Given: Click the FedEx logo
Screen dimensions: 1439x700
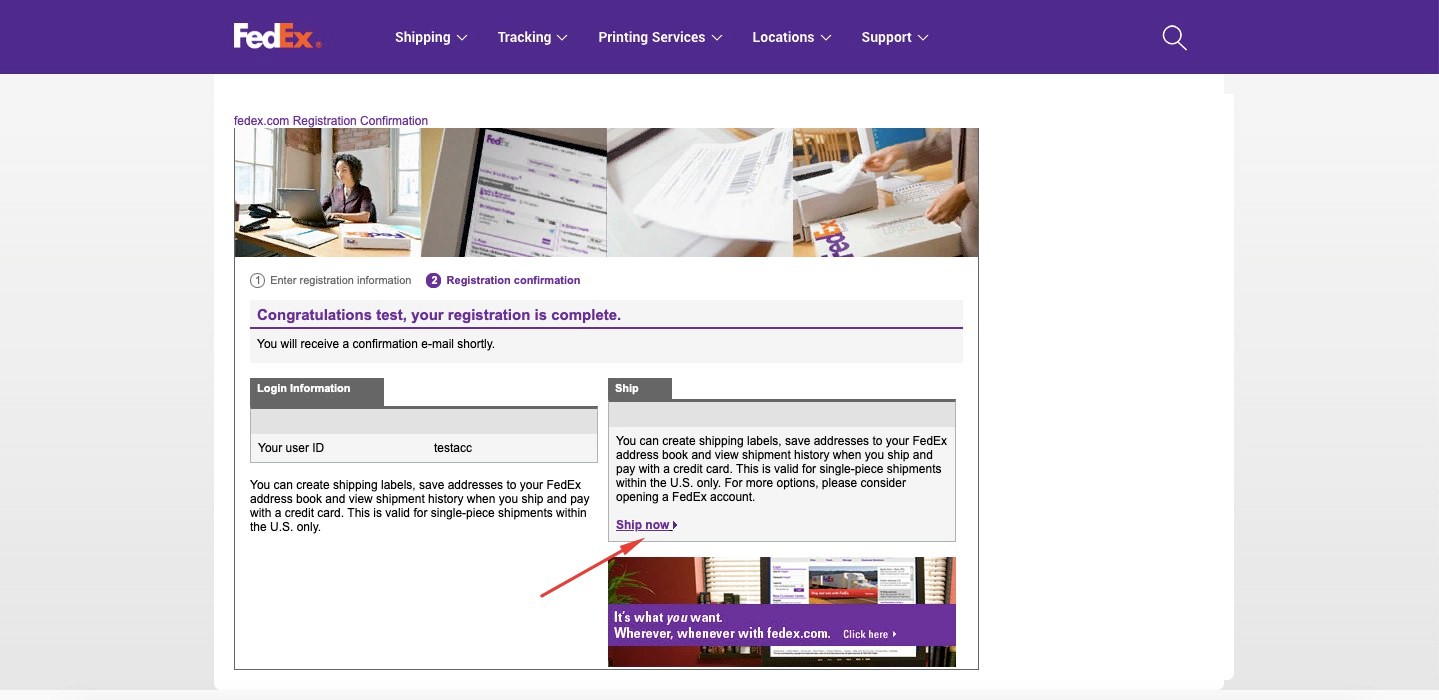Looking at the screenshot, I should pyautogui.click(x=277, y=37).
